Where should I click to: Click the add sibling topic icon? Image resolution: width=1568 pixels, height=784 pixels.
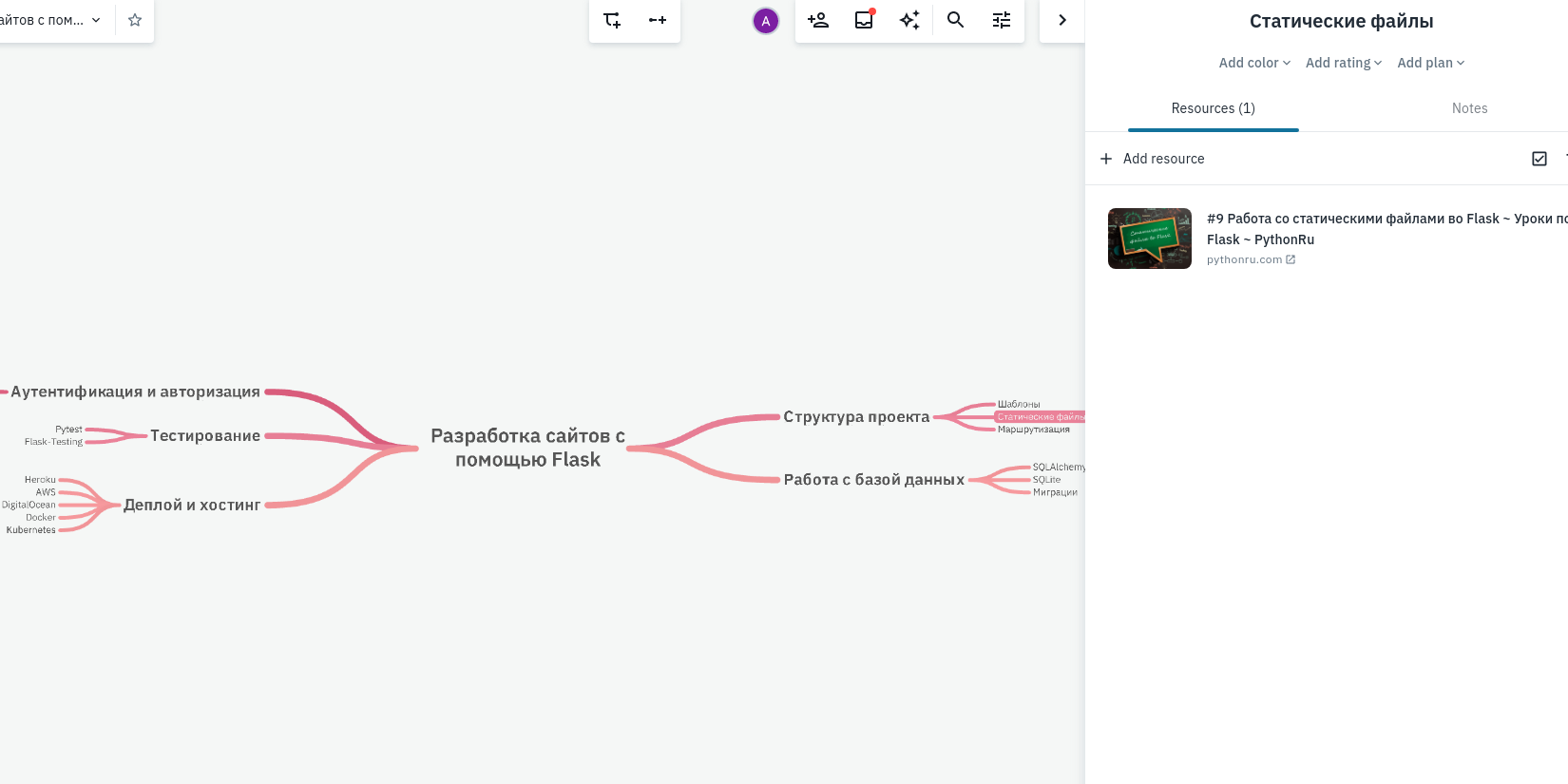tap(658, 20)
